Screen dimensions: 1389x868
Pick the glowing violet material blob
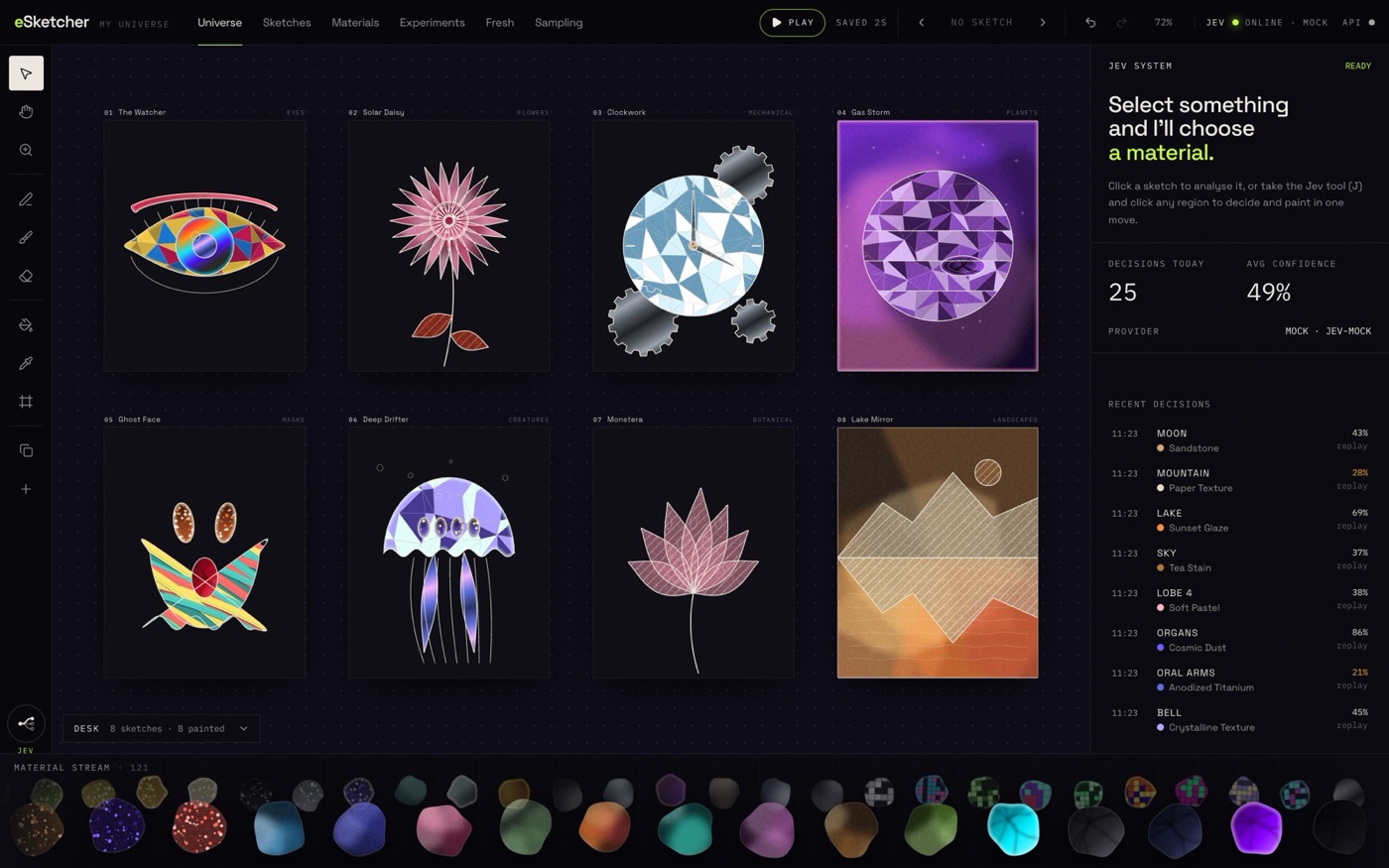coord(1256,828)
